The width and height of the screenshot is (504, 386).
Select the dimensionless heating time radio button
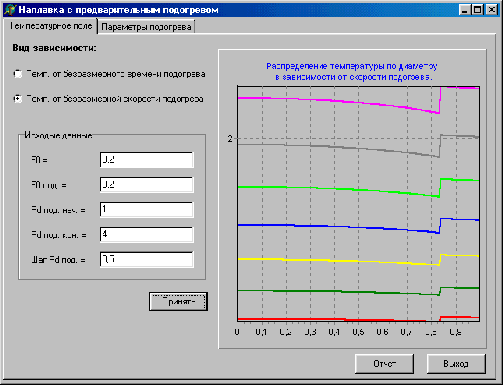click(x=18, y=74)
